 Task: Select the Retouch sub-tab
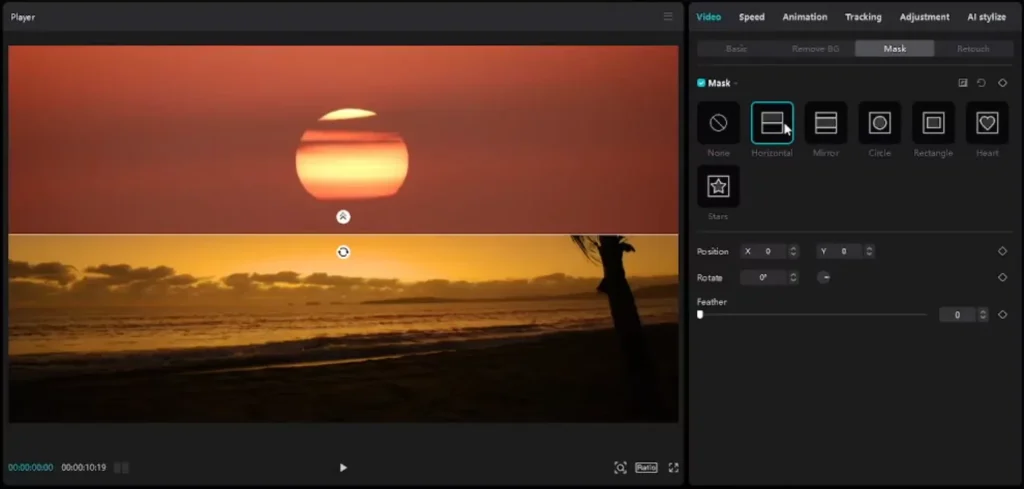pyautogui.click(x=973, y=48)
